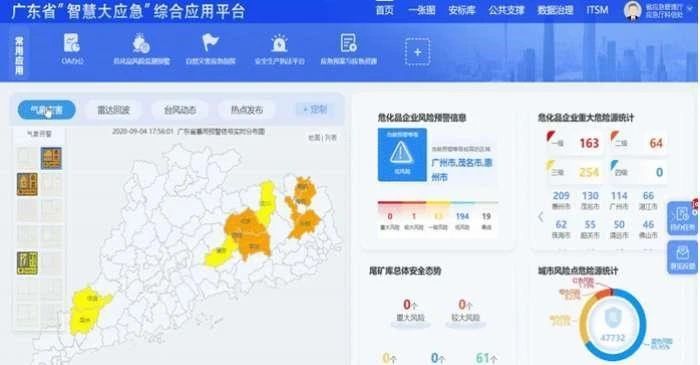
Task: Click the level-three count 254
Action: 589,172
